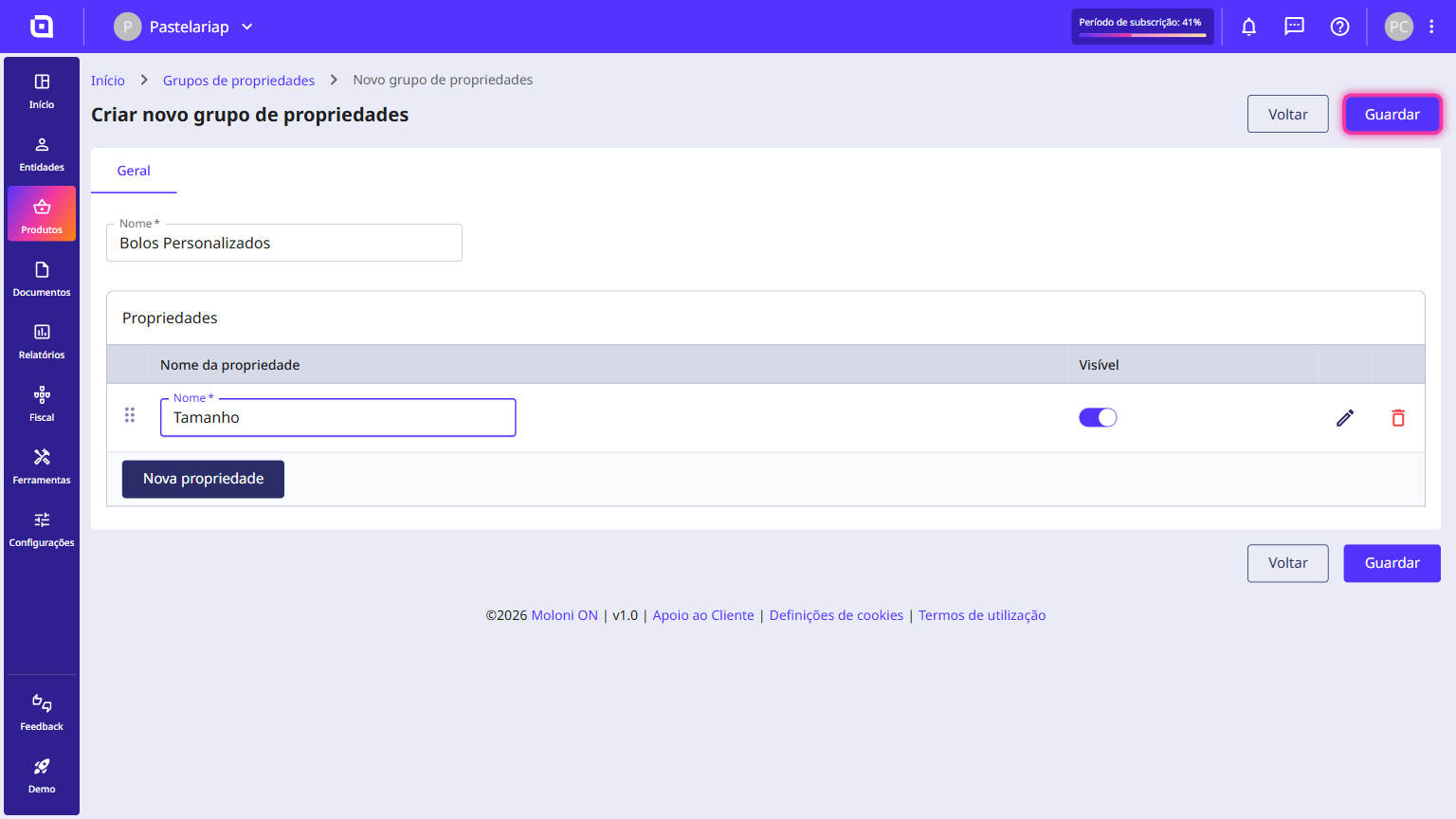Open the Apoio ao Cliente link
Image resolution: width=1456 pixels, height=819 pixels.
(703, 615)
